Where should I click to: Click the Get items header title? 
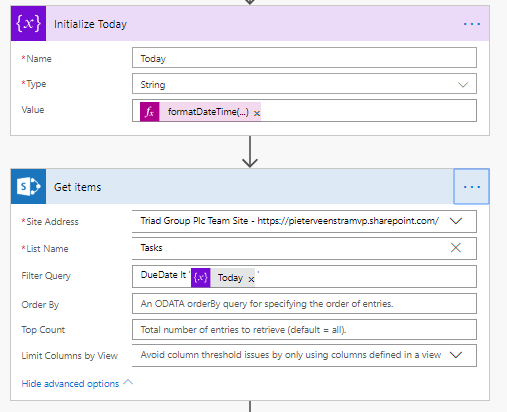pyautogui.click(x=77, y=187)
